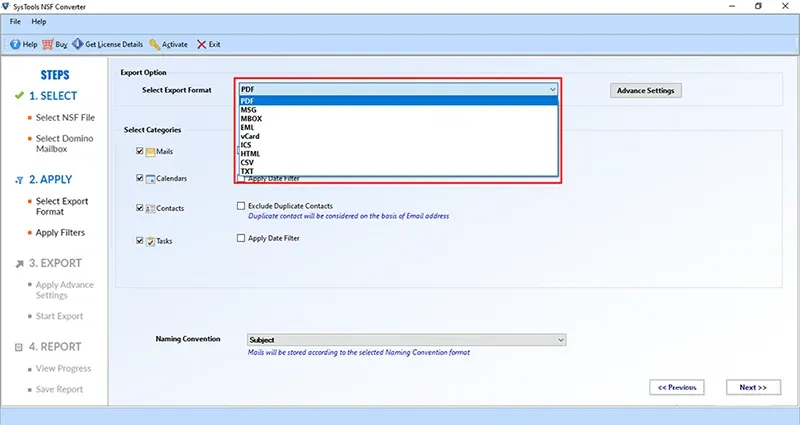The width and height of the screenshot is (800, 425).
Task: Click the << Previous button
Action: (x=677, y=387)
